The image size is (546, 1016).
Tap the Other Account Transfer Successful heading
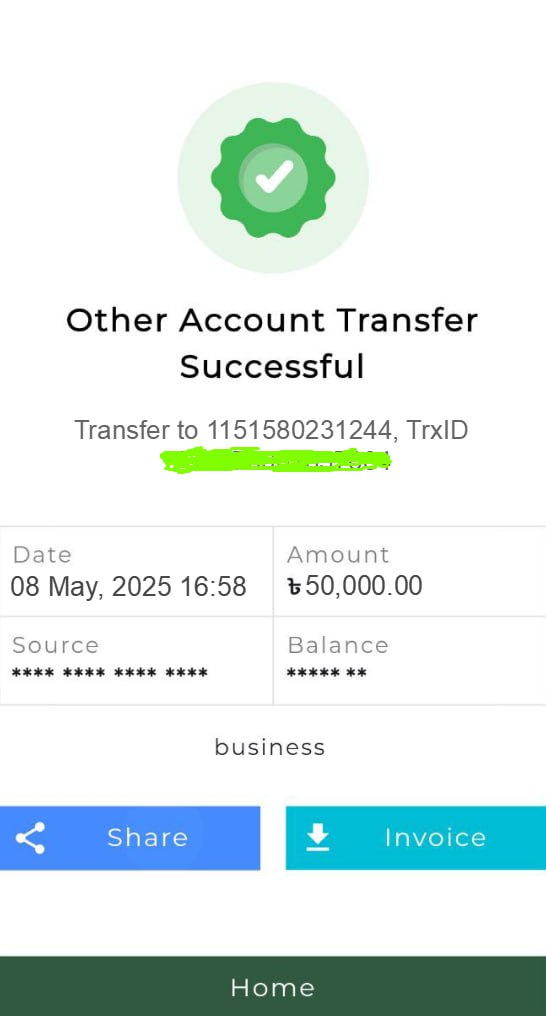click(272, 343)
